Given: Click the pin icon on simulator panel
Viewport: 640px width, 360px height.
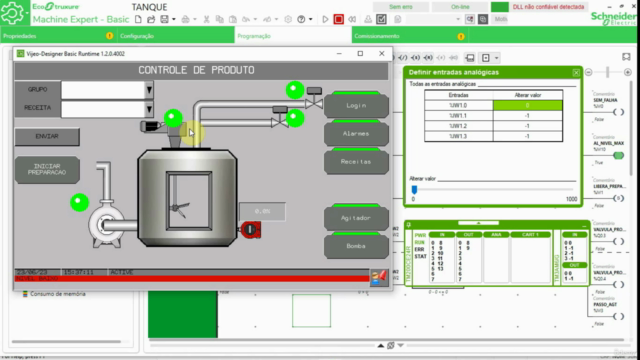Looking at the screenshot, I should 409,225.
